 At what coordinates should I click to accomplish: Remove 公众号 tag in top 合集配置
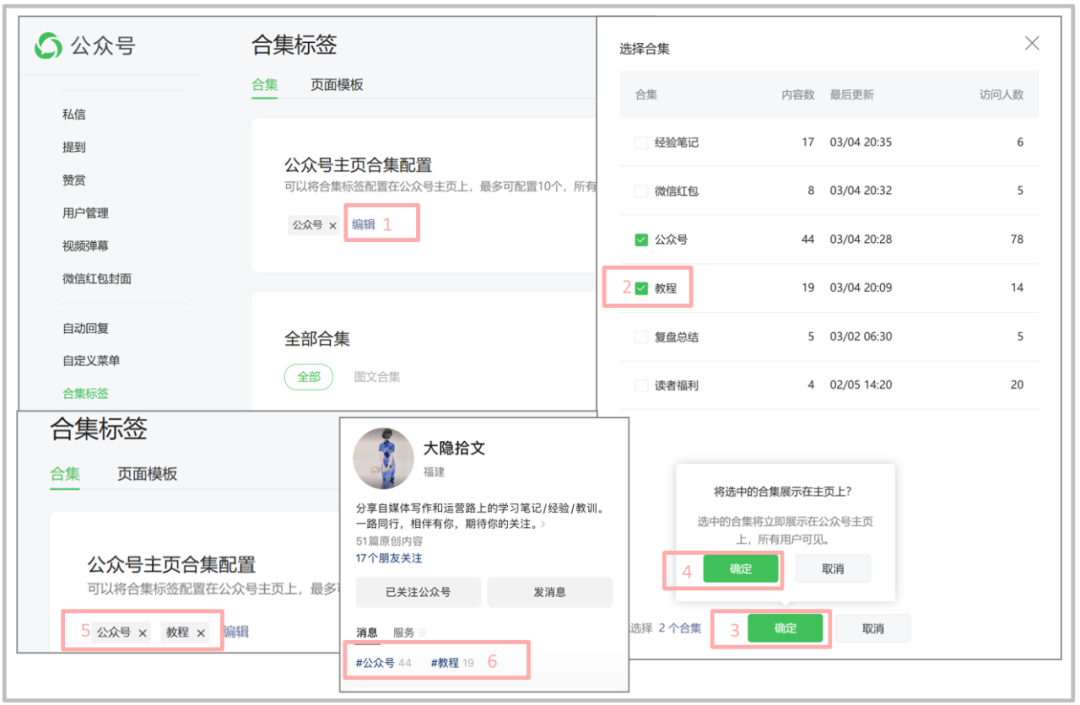pyautogui.click(x=333, y=225)
